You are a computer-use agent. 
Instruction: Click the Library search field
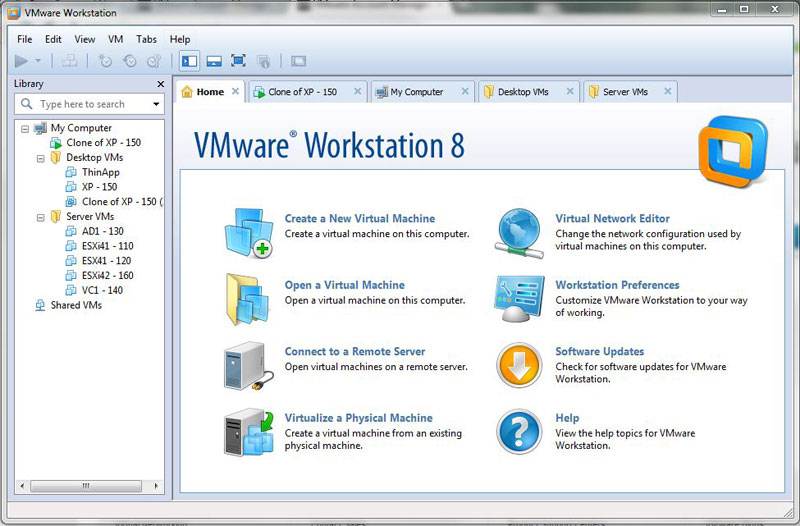[x=89, y=104]
